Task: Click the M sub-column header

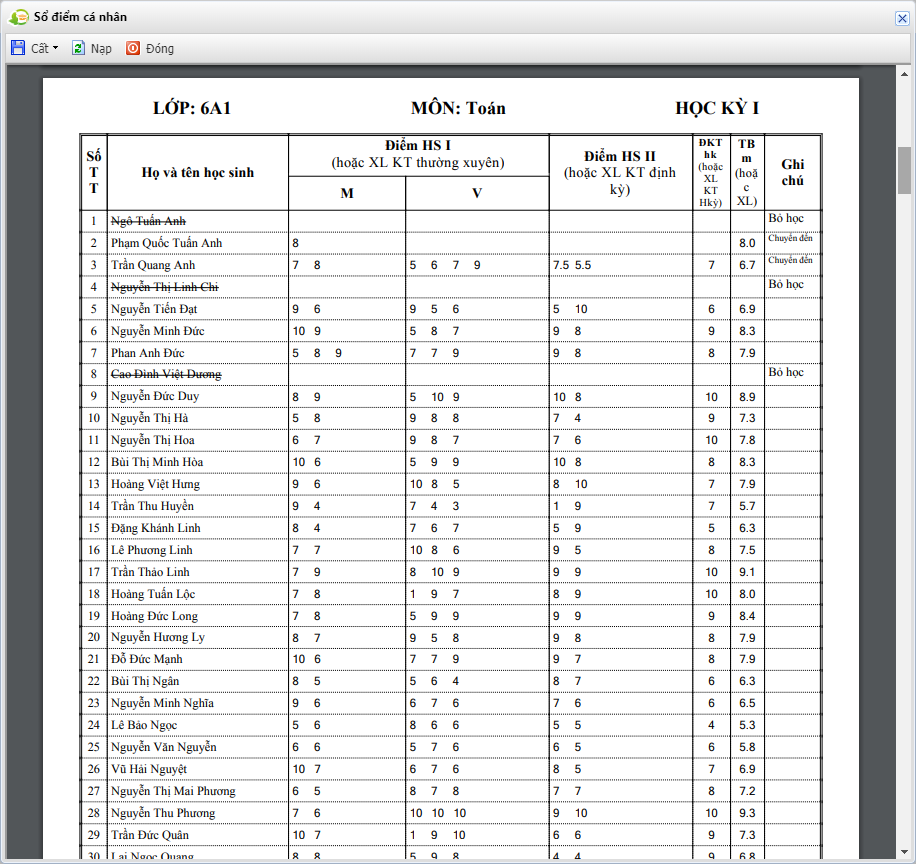Action: pyautogui.click(x=347, y=193)
